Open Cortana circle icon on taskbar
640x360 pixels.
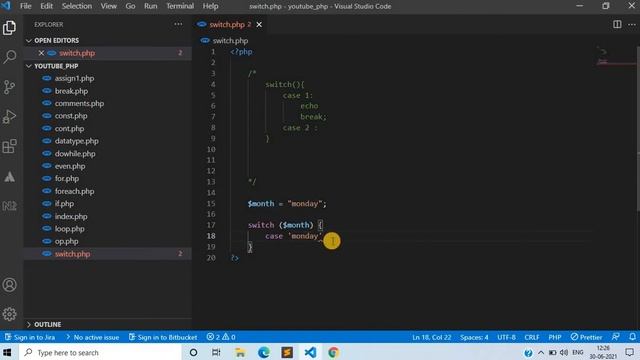(x=193, y=352)
